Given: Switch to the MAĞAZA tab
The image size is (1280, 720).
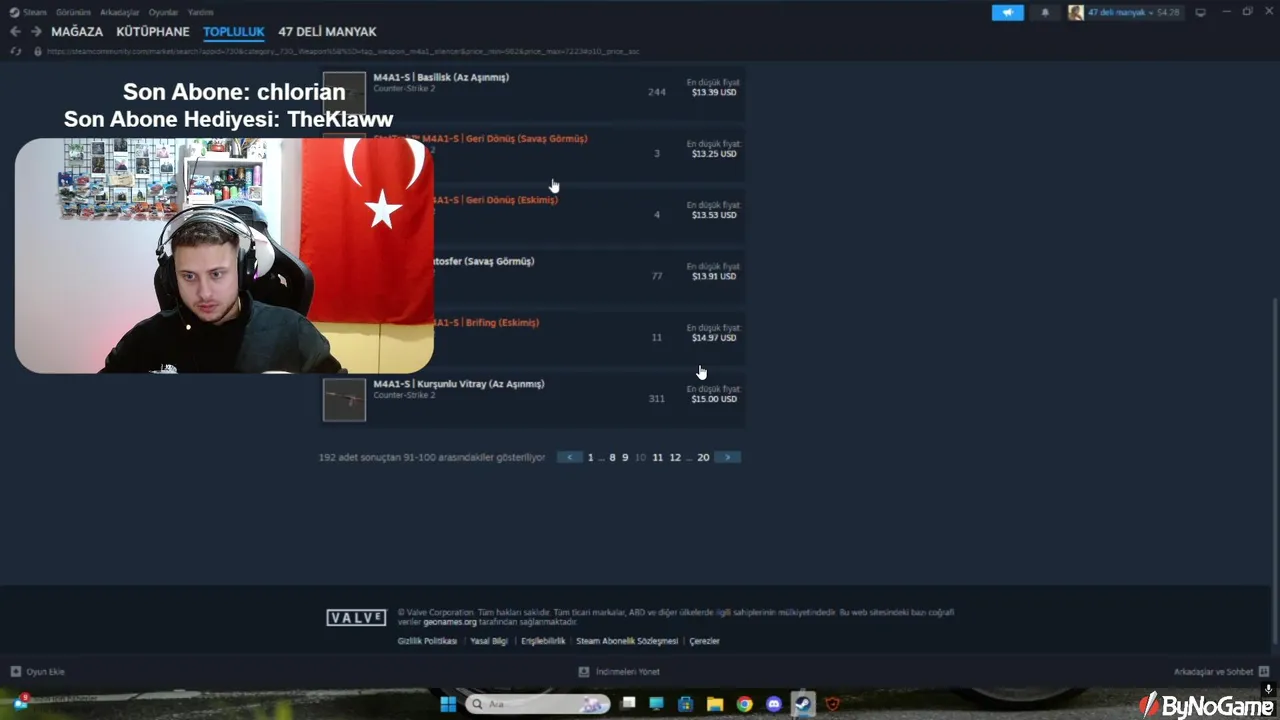Looking at the screenshot, I should (x=77, y=32).
